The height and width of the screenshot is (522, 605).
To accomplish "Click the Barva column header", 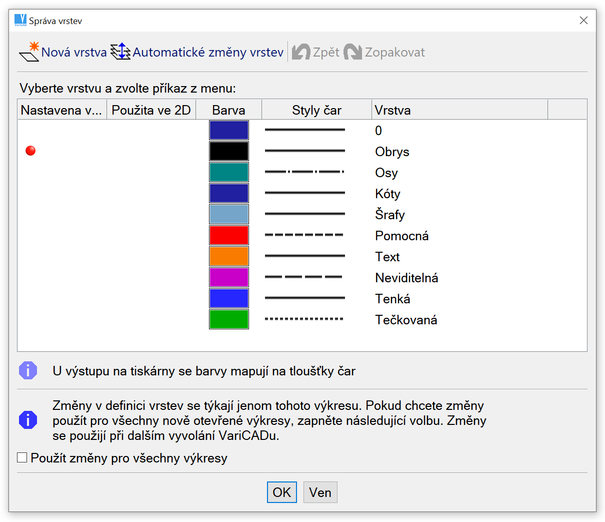I will point(228,110).
